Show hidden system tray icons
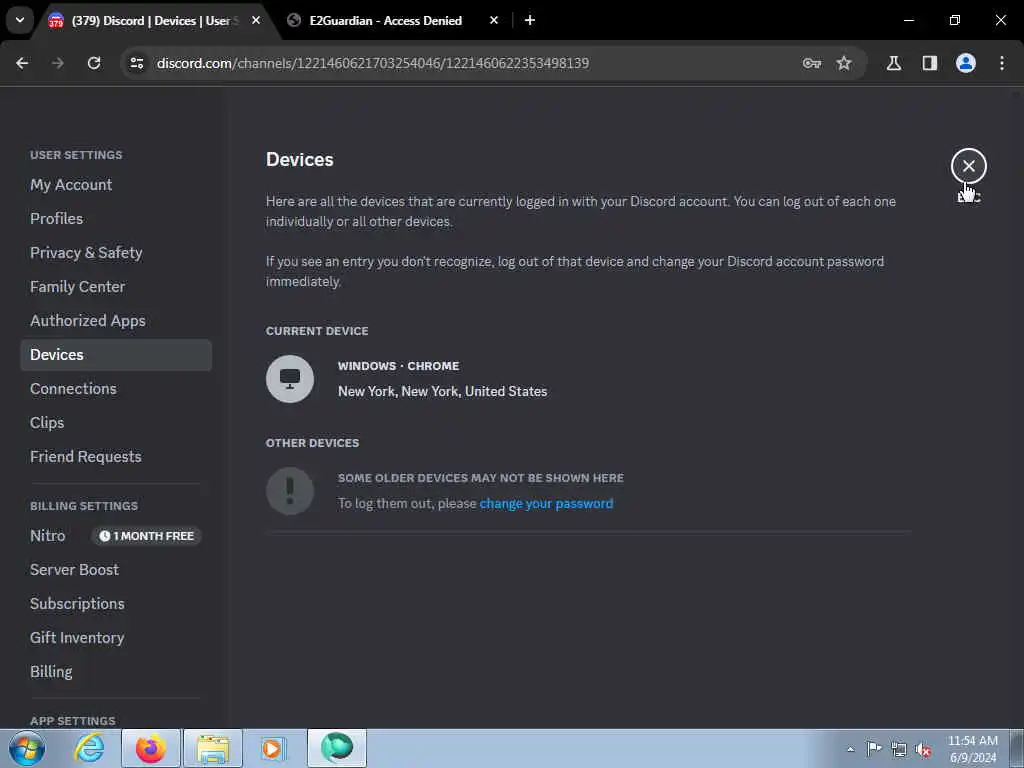This screenshot has height=768, width=1024. pyautogui.click(x=850, y=749)
